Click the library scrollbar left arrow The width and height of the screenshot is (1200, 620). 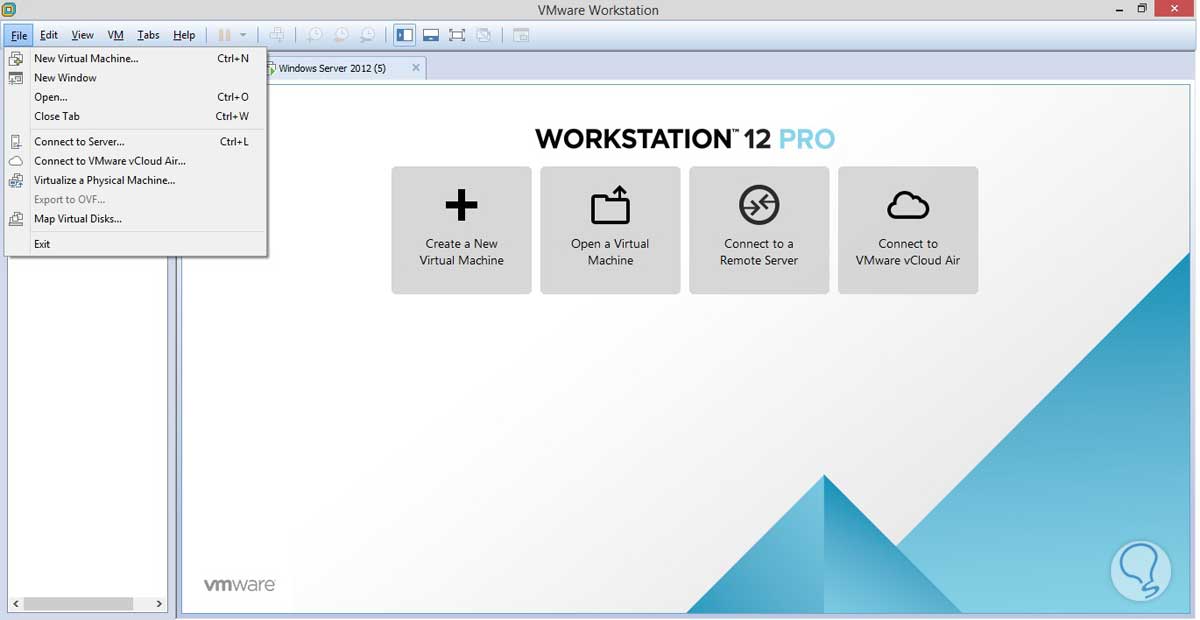17,604
